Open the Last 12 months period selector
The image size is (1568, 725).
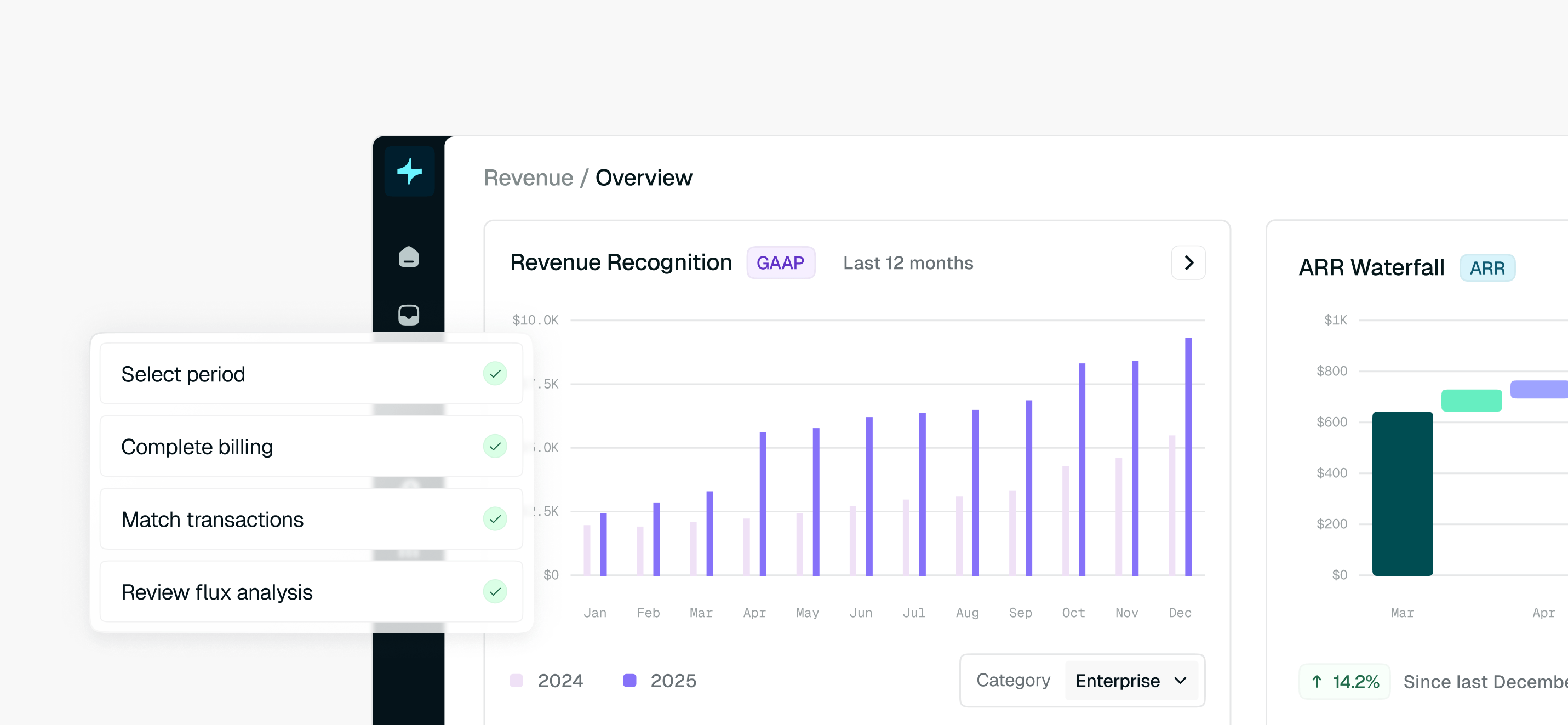tap(908, 262)
